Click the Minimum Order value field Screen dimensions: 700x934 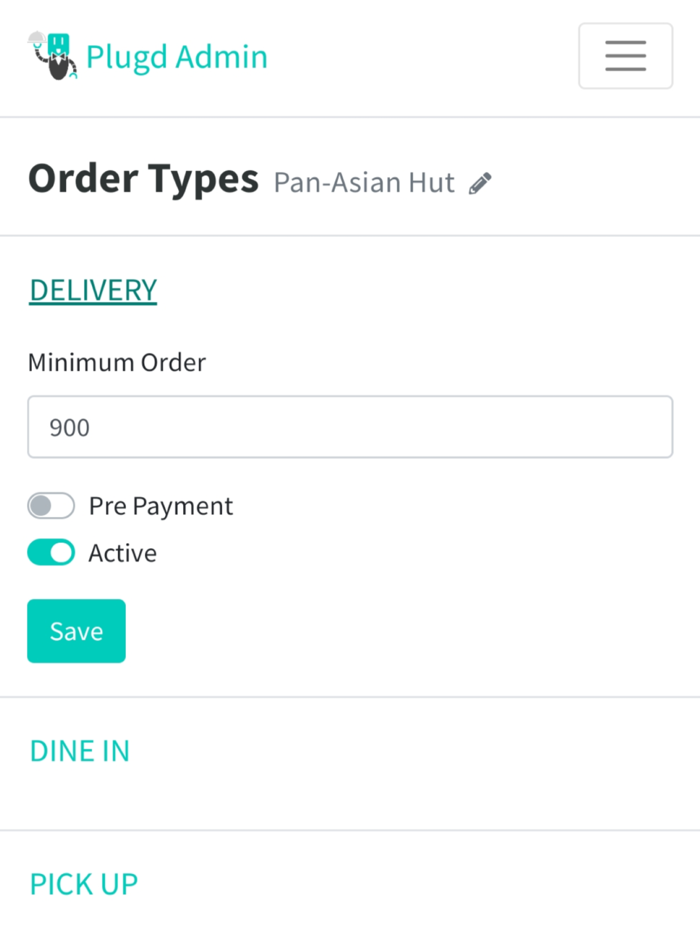tap(350, 427)
